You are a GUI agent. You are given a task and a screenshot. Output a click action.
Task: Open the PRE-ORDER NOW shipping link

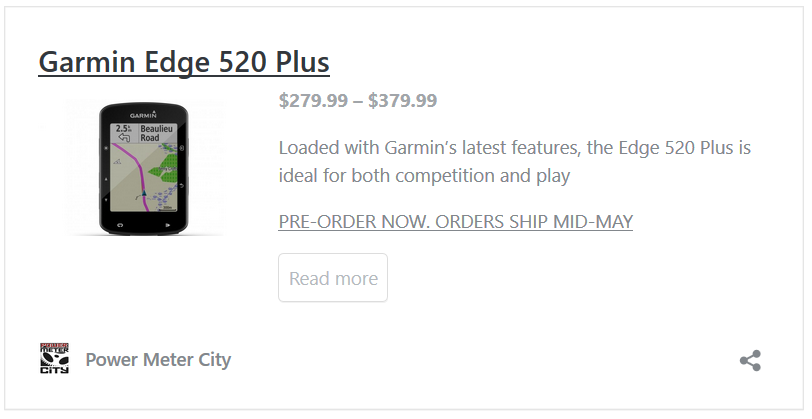[x=456, y=222]
